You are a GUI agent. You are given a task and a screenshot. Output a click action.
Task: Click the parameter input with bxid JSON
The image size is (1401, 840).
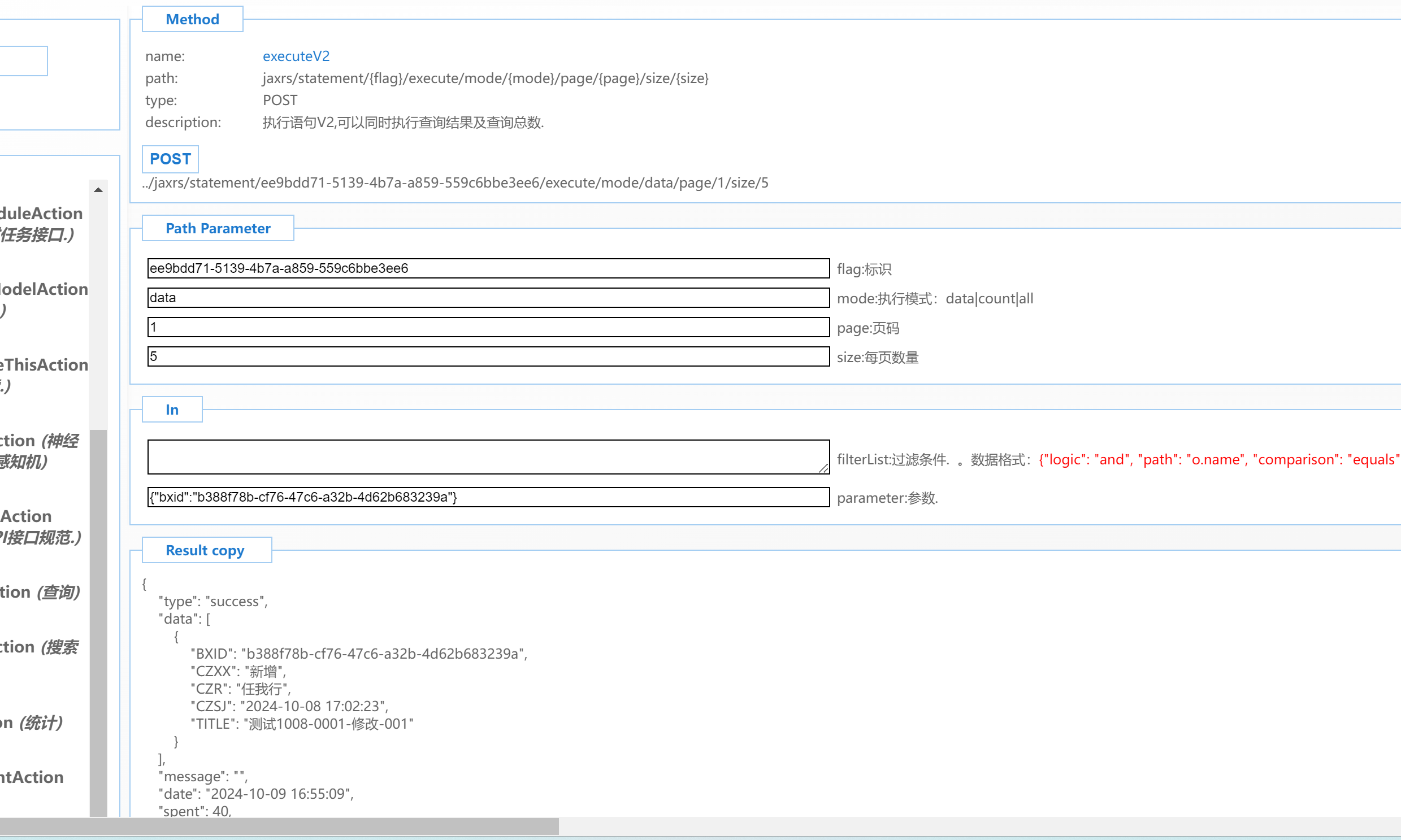point(488,497)
